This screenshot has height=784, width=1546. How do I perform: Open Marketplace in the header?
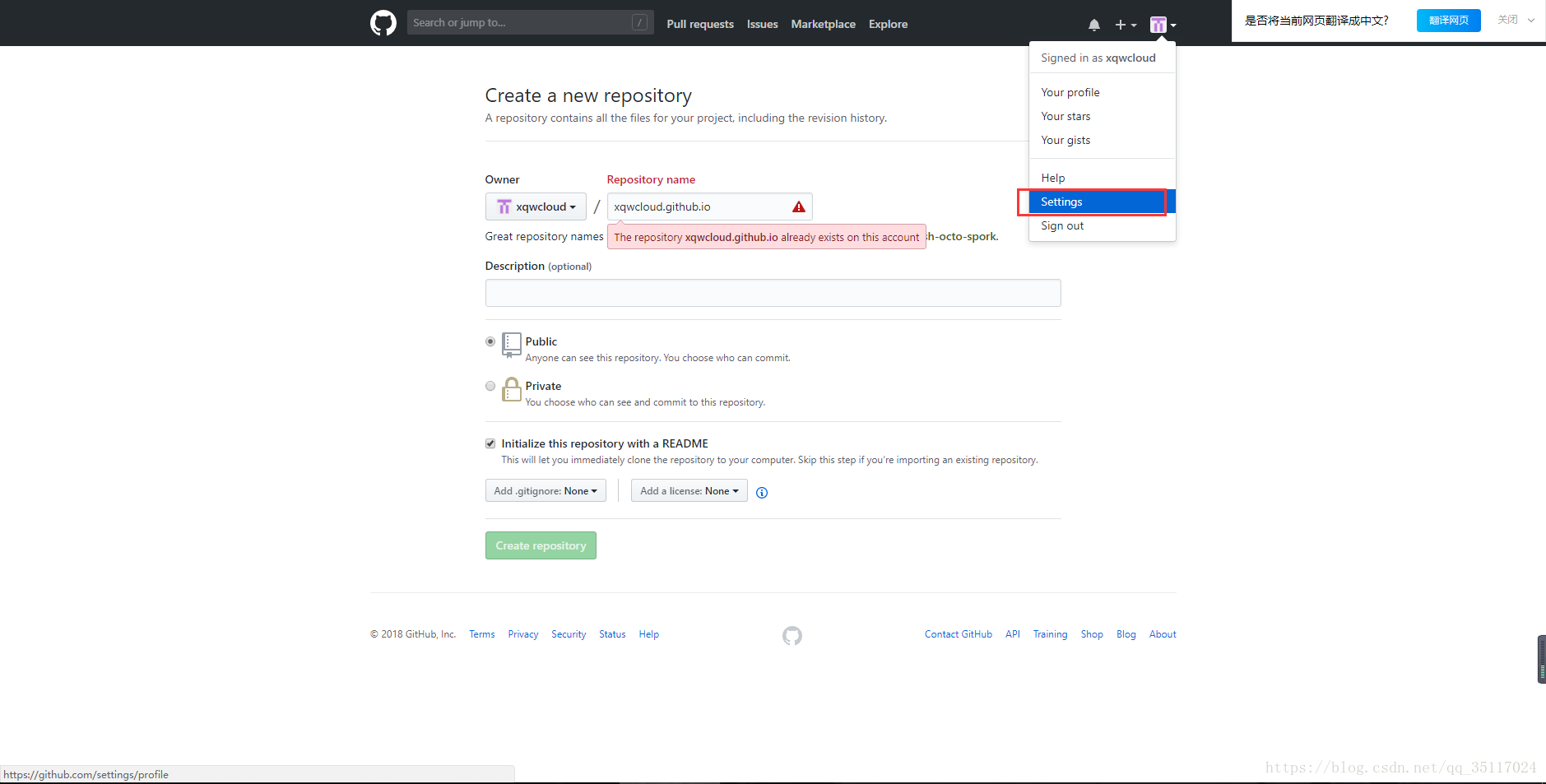823,24
